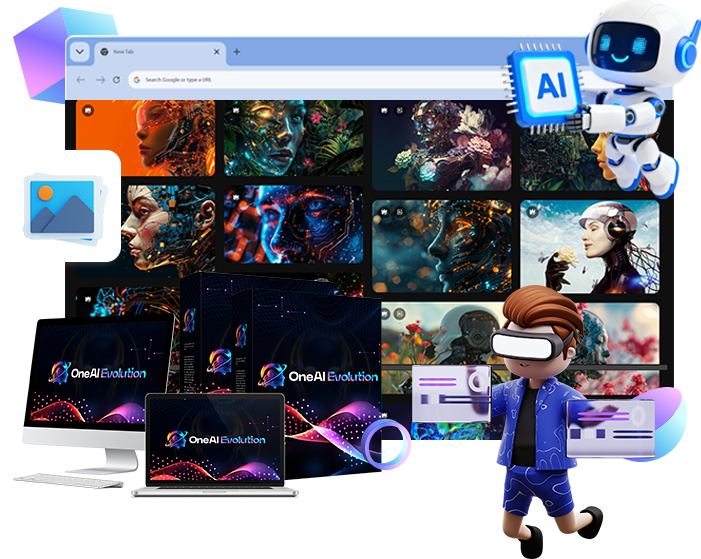Click the Google logo in the address bar
Screen dimensions: 701x559
137,79
